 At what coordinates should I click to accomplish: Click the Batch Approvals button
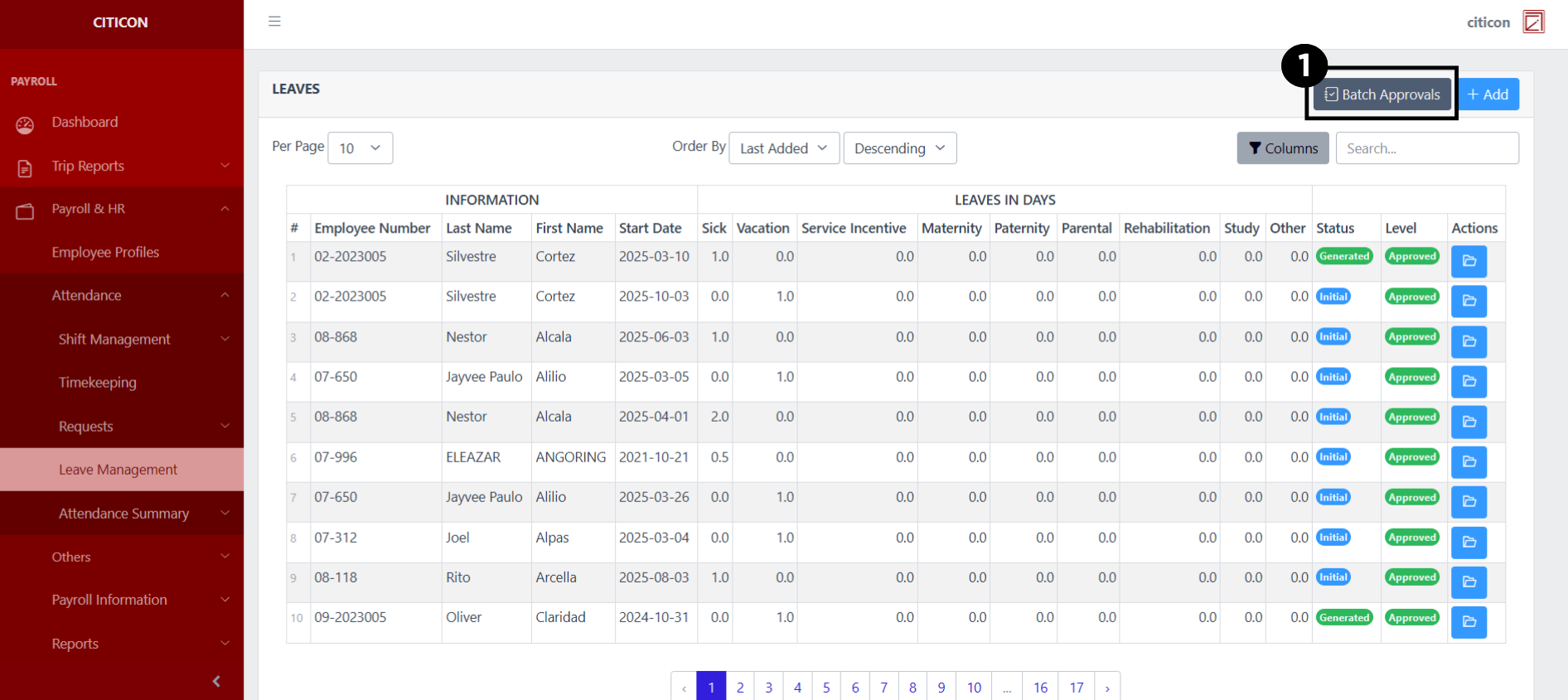coord(1382,94)
